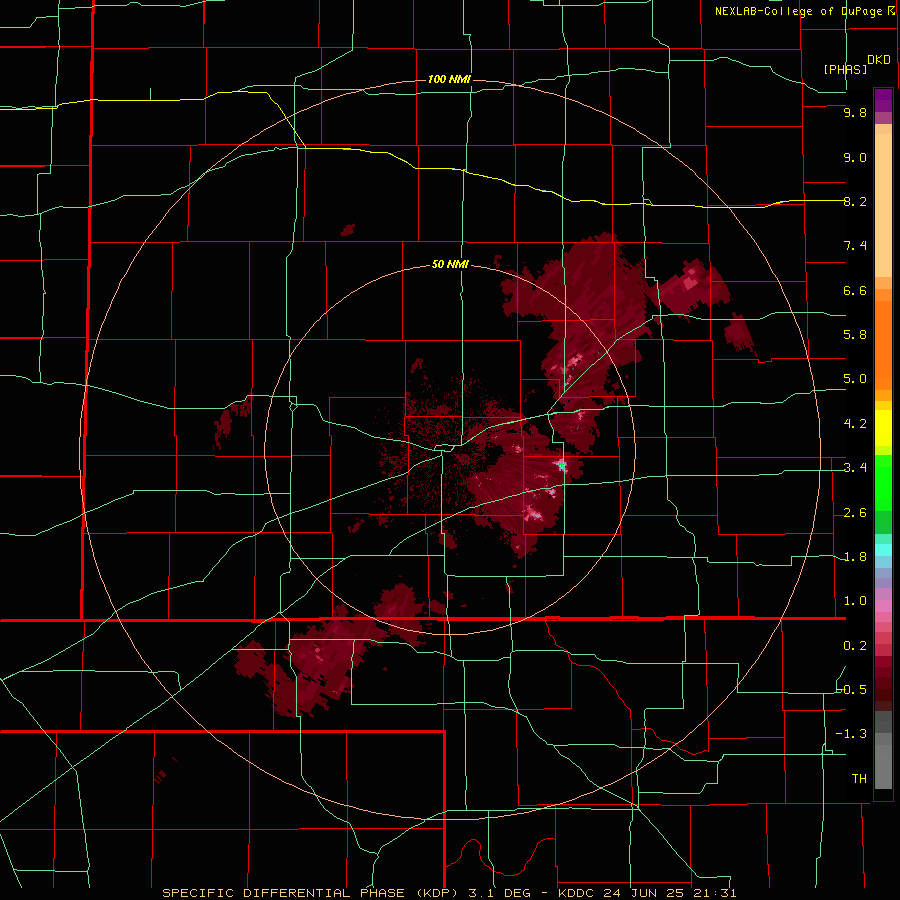
Task: Select the 0.2 value on the scale
Action: coord(855,645)
